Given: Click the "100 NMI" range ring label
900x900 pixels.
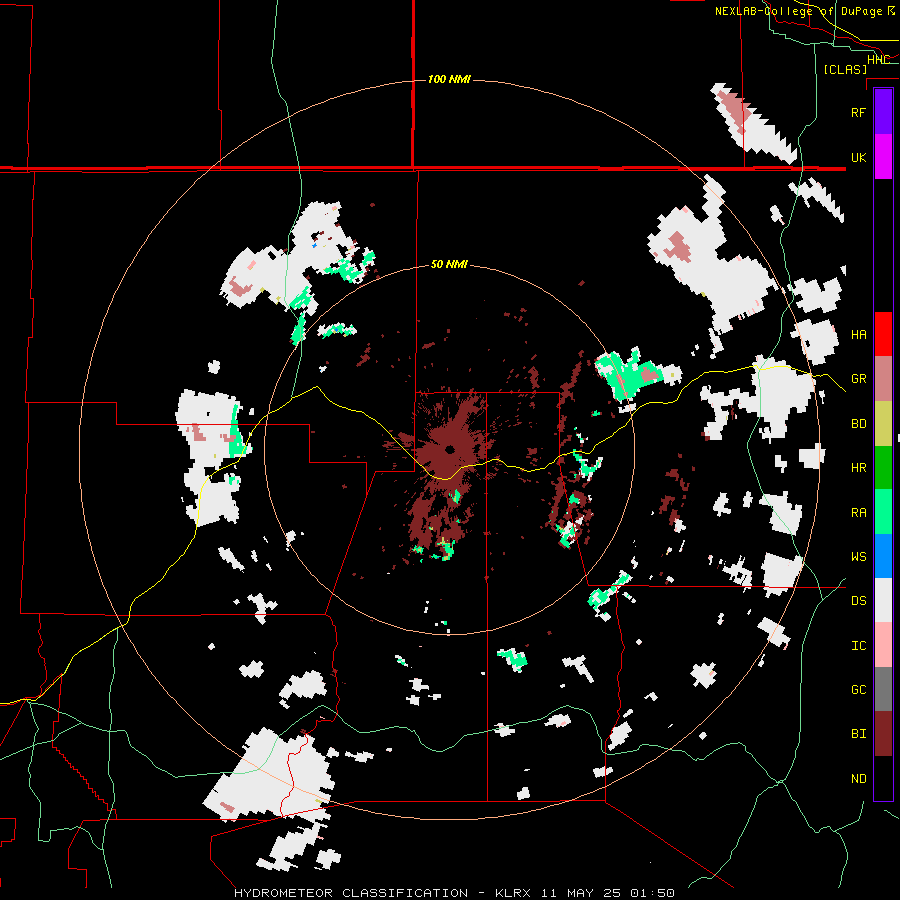Looking at the screenshot, I should 449,79.
